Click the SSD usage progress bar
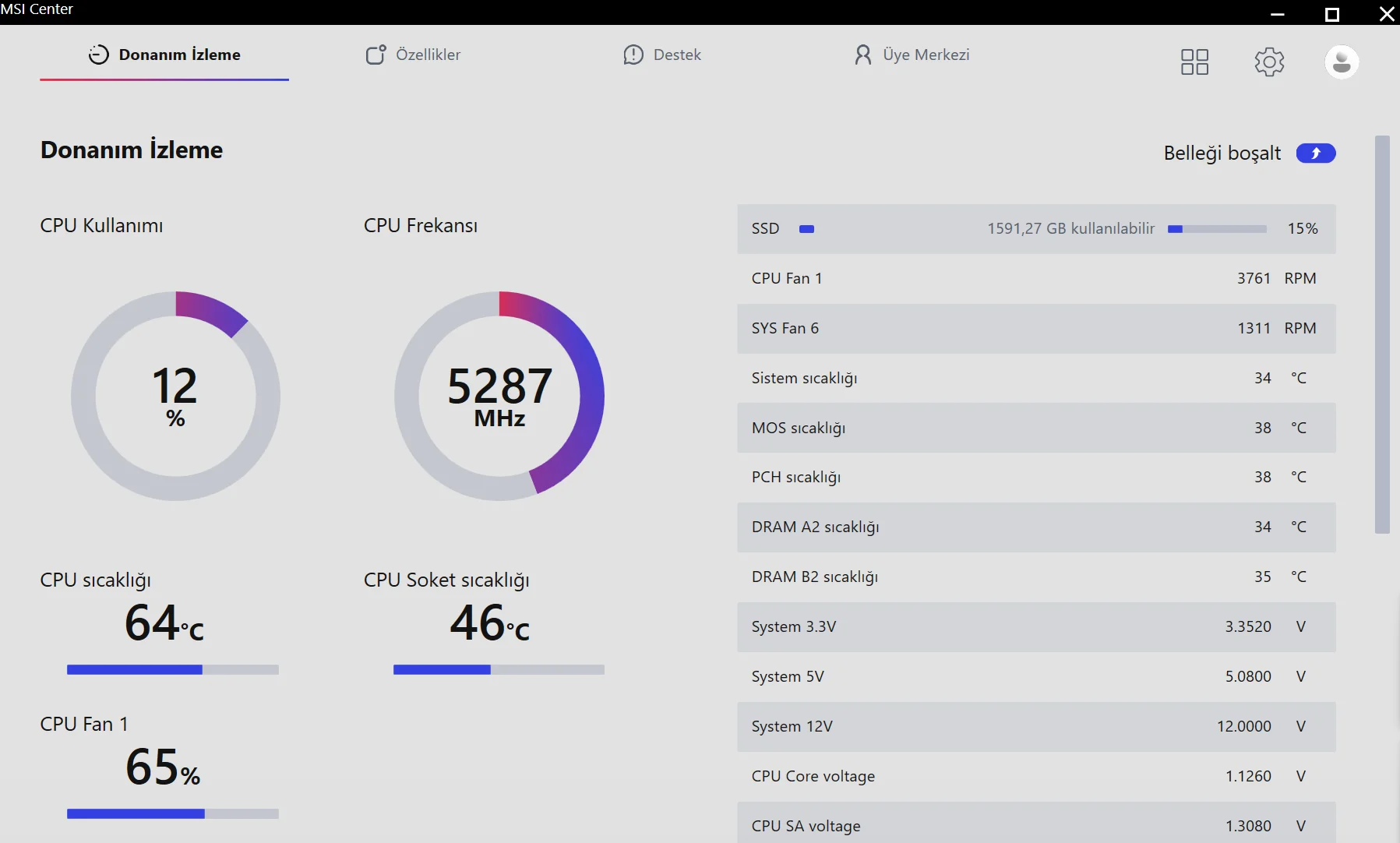 tap(1217, 229)
